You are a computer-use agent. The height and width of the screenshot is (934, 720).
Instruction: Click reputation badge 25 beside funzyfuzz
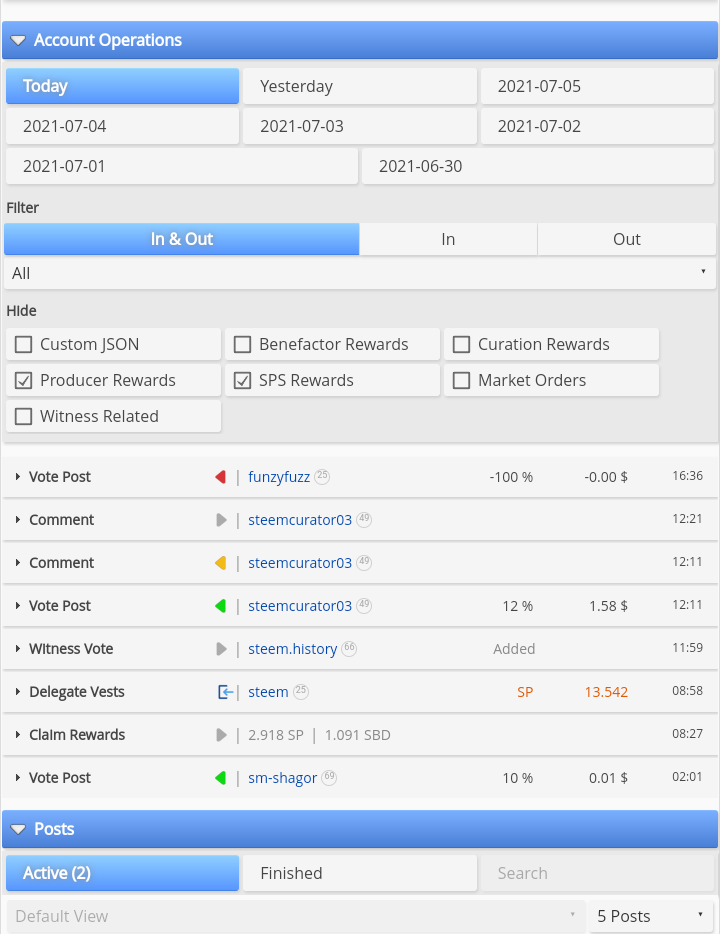coord(322,476)
